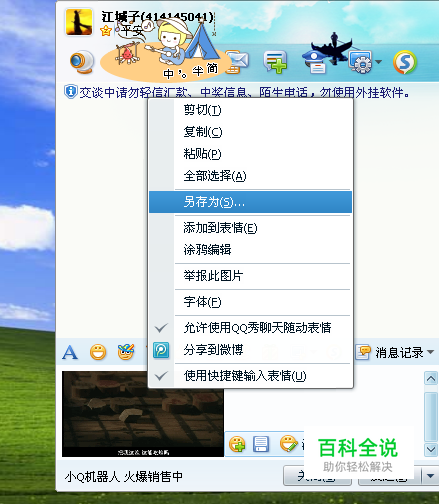This screenshot has width=439, height=504.
Task: Click the input box scroll down arrow
Action: click(x=431, y=450)
